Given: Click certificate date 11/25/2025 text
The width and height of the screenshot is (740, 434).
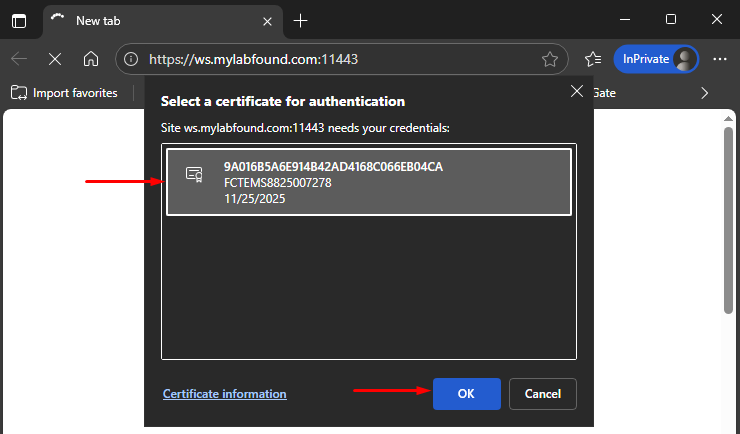Looking at the screenshot, I should pyautogui.click(x=254, y=199).
